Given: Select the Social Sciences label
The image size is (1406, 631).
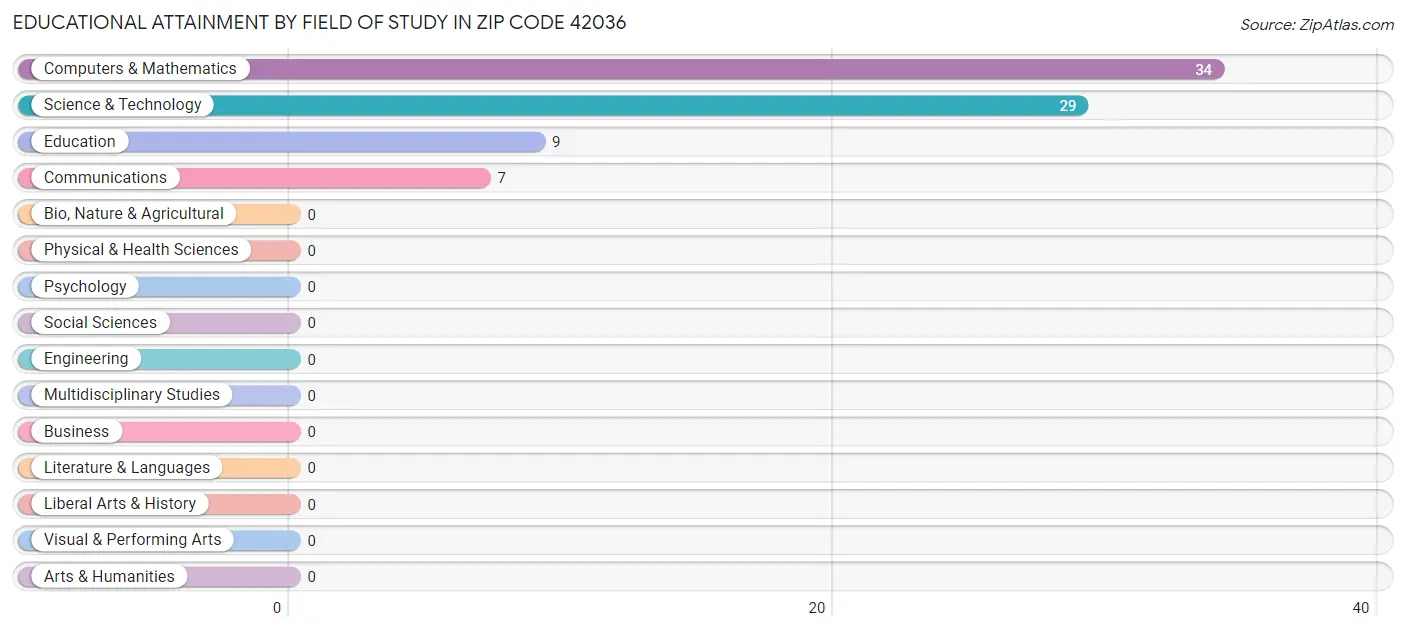Looking at the screenshot, I should click(100, 323).
